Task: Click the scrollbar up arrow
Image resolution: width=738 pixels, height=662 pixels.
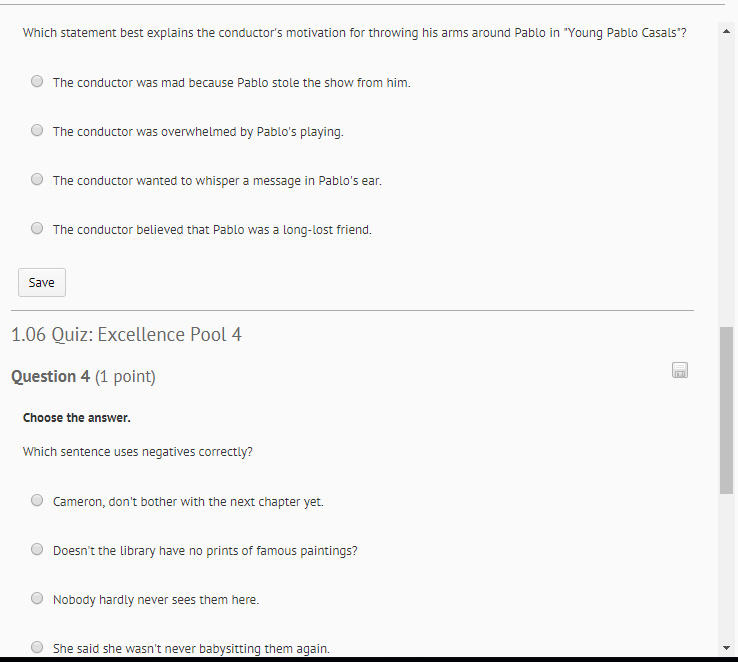Action: (x=727, y=32)
